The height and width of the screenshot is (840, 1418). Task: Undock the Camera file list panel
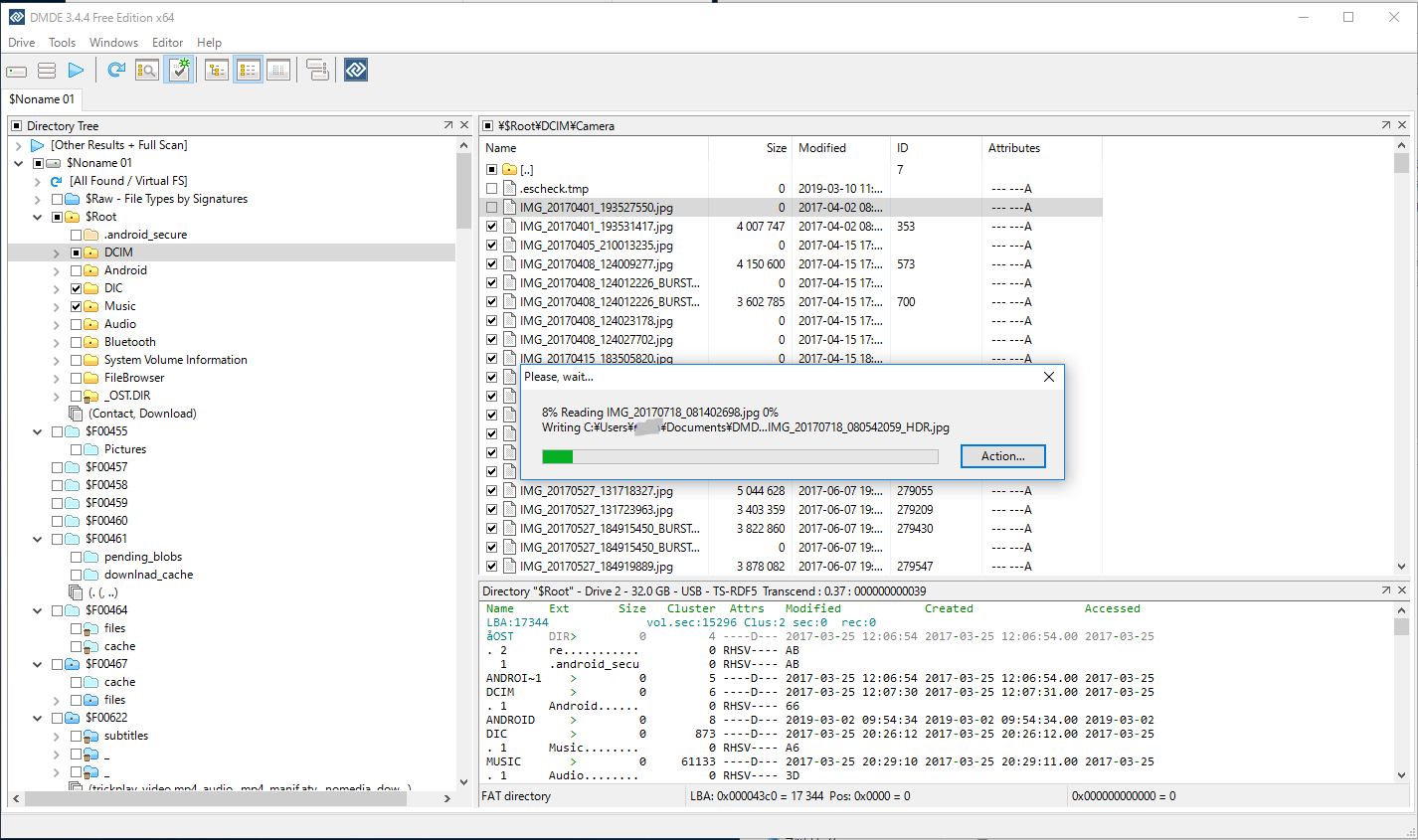click(1386, 125)
